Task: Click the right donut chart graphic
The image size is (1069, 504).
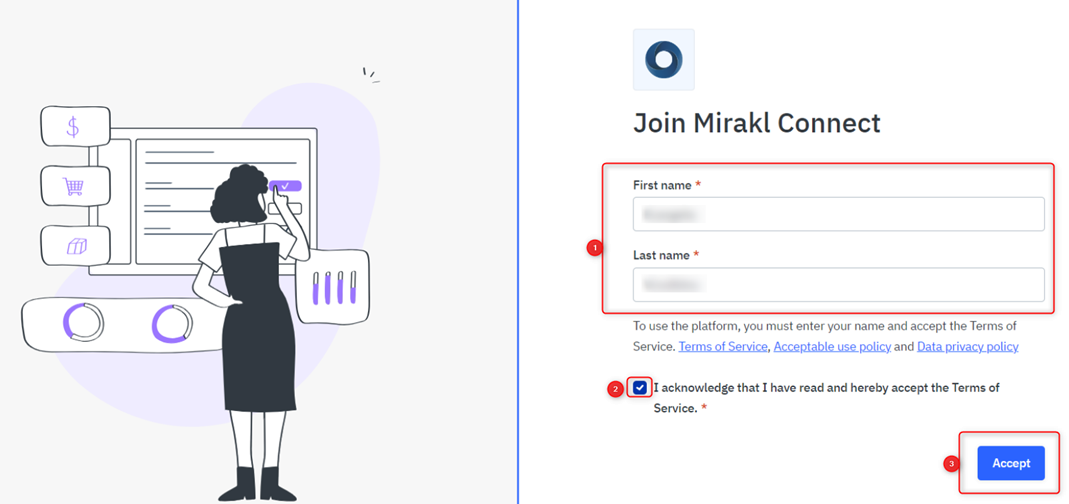Action: pos(172,323)
